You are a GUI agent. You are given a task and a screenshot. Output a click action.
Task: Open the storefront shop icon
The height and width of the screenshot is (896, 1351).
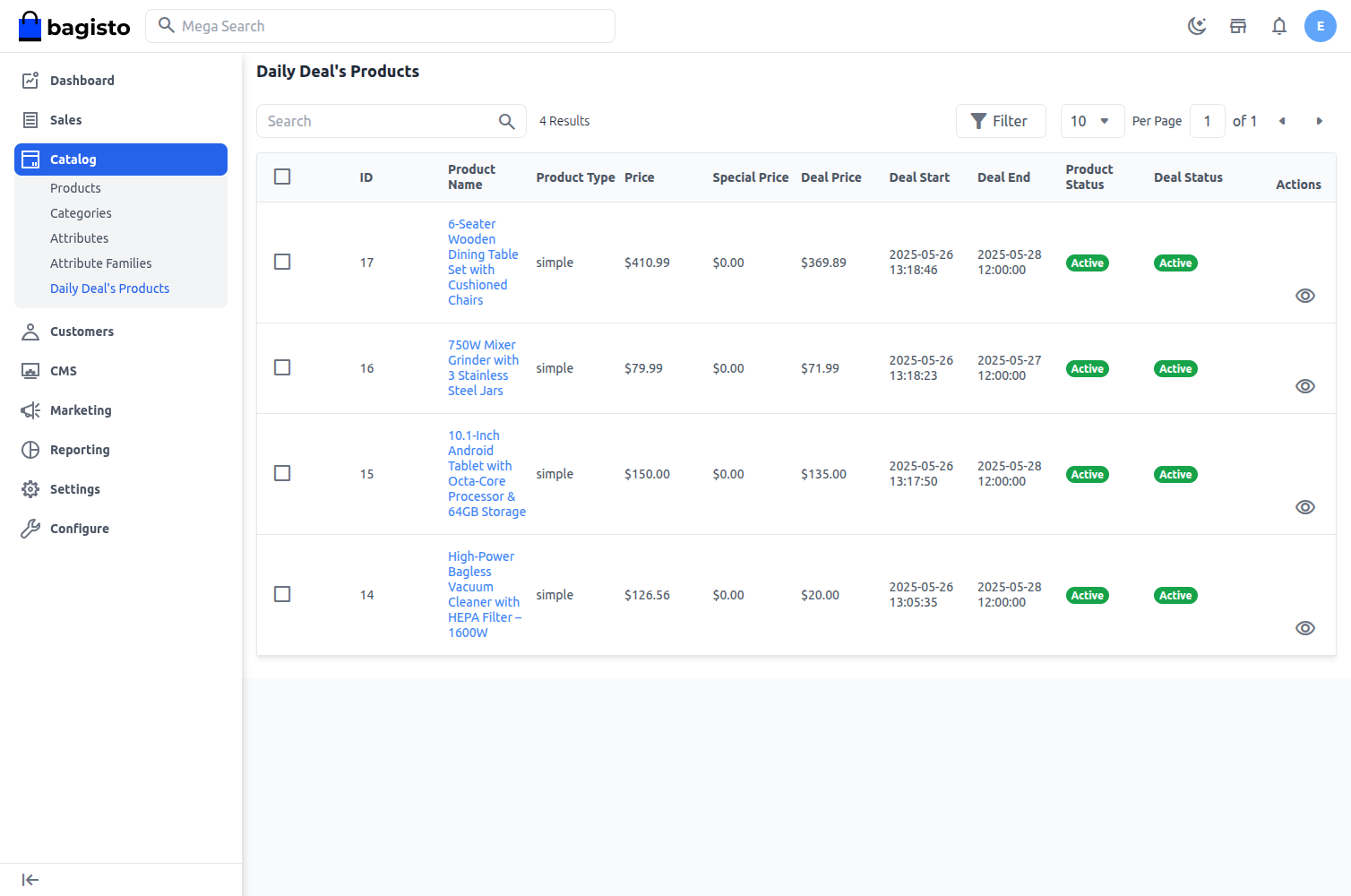pyautogui.click(x=1238, y=26)
